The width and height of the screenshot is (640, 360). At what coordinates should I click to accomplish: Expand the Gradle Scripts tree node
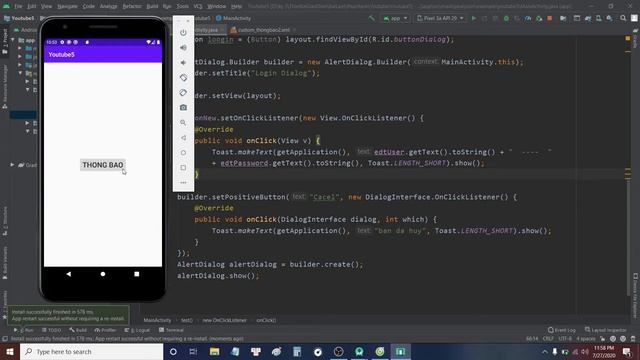[x=12, y=165]
